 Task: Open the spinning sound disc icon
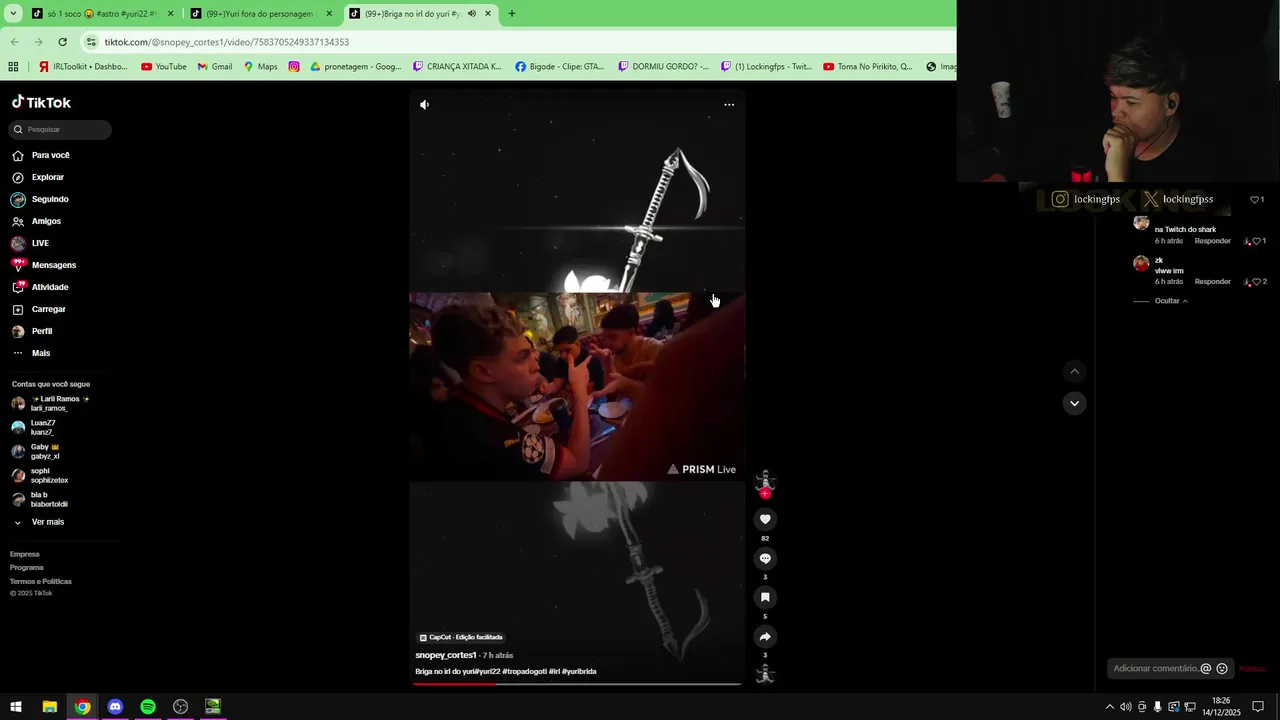[765, 674]
